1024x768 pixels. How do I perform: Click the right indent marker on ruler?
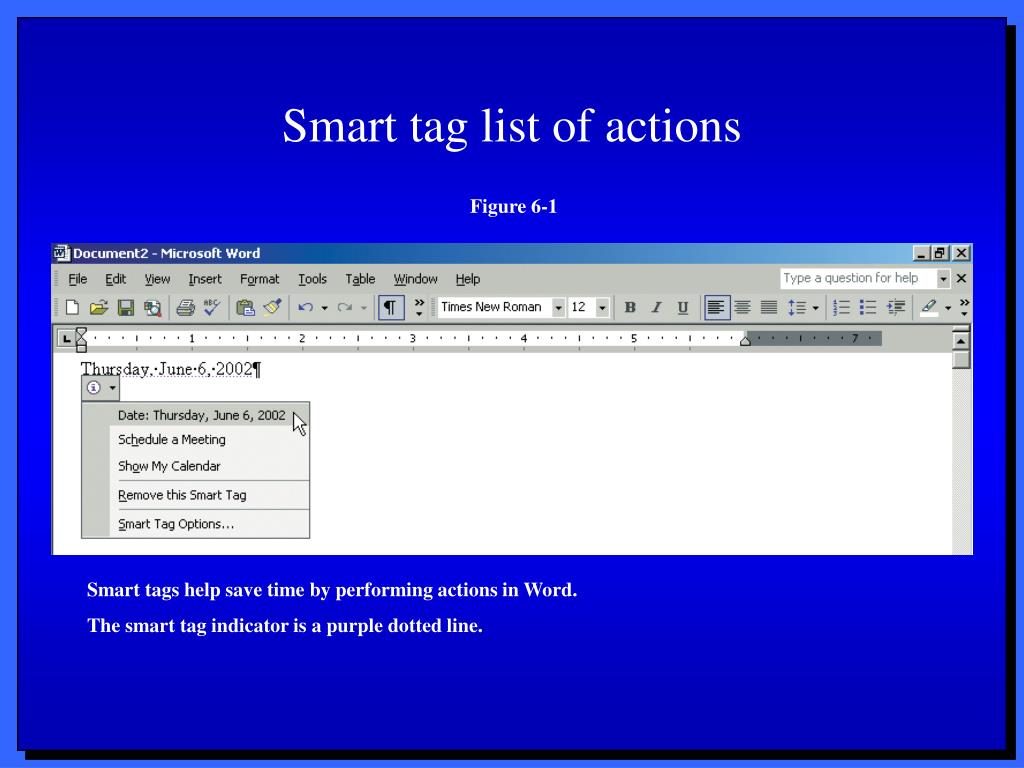(745, 340)
